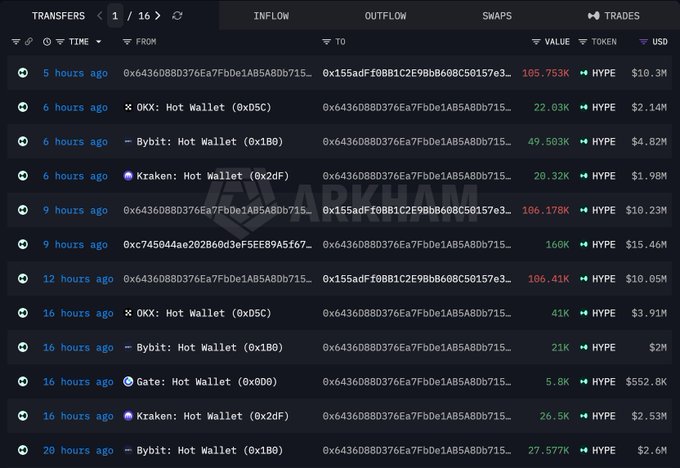Viewport: 680px width, 468px height.
Task: Open chain icon of 20.32K HYPE row
Action: tap(23, 175)
